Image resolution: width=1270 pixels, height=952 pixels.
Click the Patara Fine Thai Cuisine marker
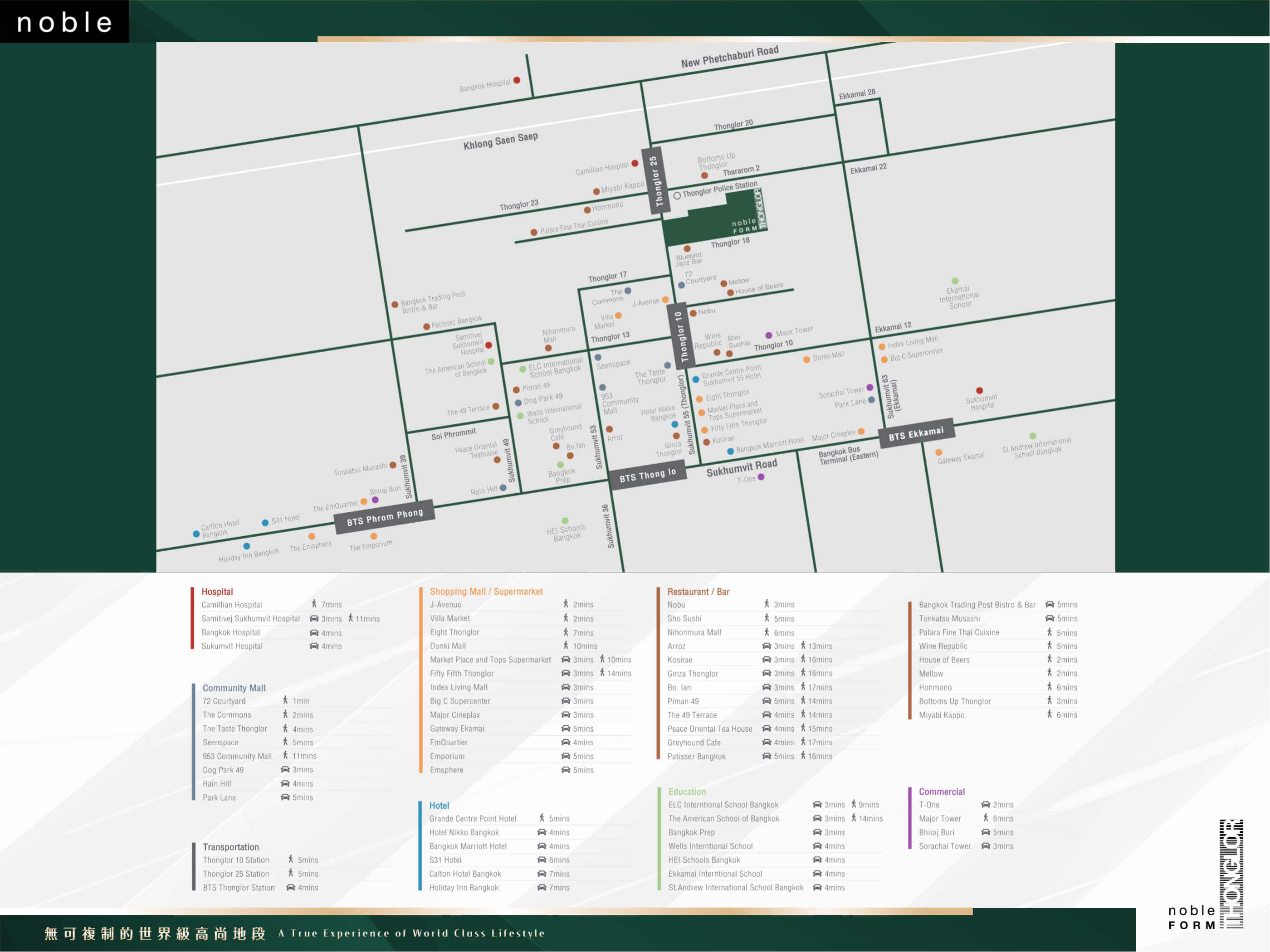[534, 233]
